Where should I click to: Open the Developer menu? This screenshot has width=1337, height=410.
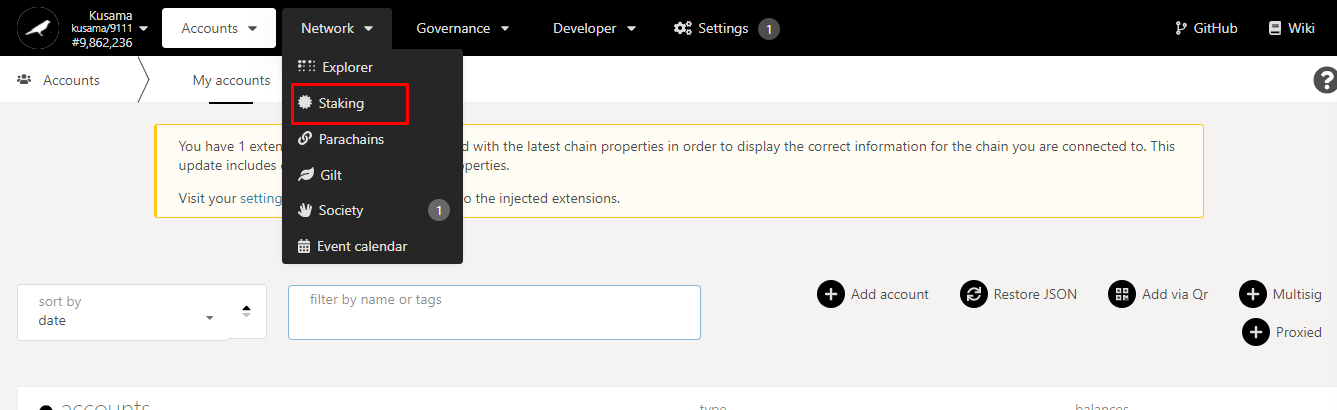594,28
